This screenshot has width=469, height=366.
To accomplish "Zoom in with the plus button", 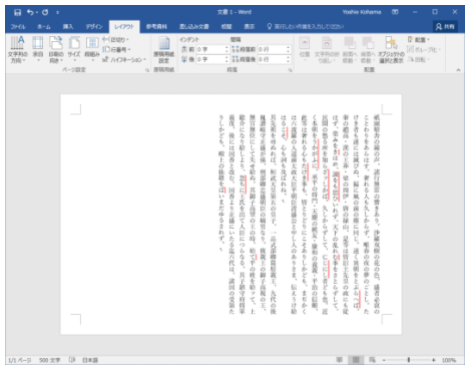I will [x=433, y=360].
